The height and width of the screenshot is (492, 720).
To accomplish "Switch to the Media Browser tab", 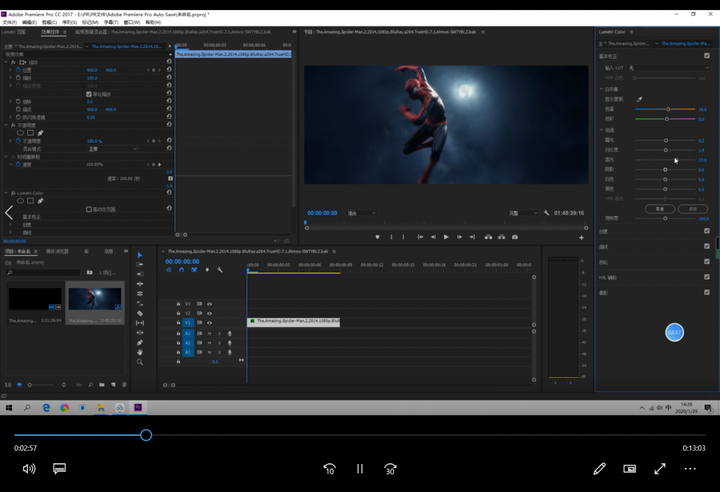I will pyautogui.click(x=57, y=251).
